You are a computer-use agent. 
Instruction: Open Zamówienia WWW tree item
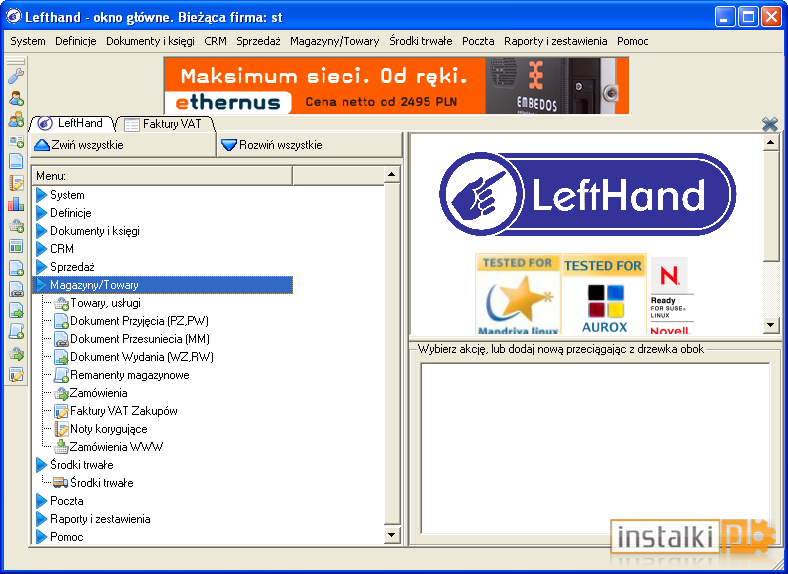tap(116, 447)
